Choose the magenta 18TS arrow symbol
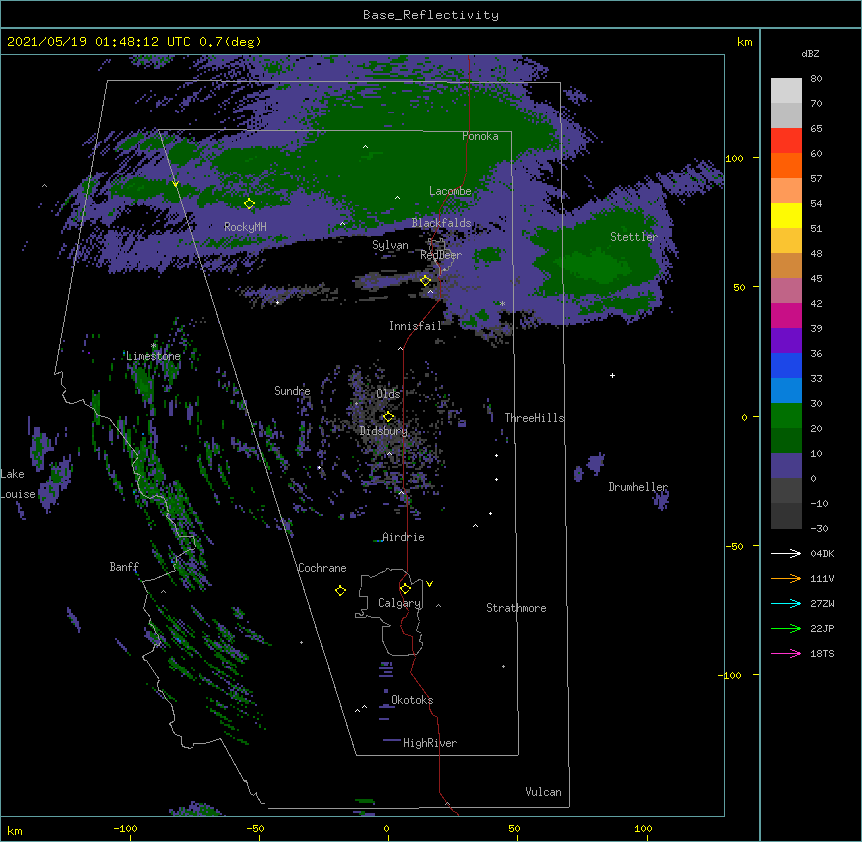The image size is (862, 842). 786,653
